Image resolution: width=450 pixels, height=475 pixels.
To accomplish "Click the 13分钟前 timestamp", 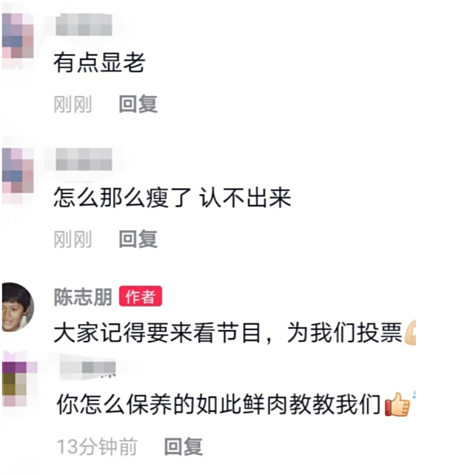I will (97, 447).
